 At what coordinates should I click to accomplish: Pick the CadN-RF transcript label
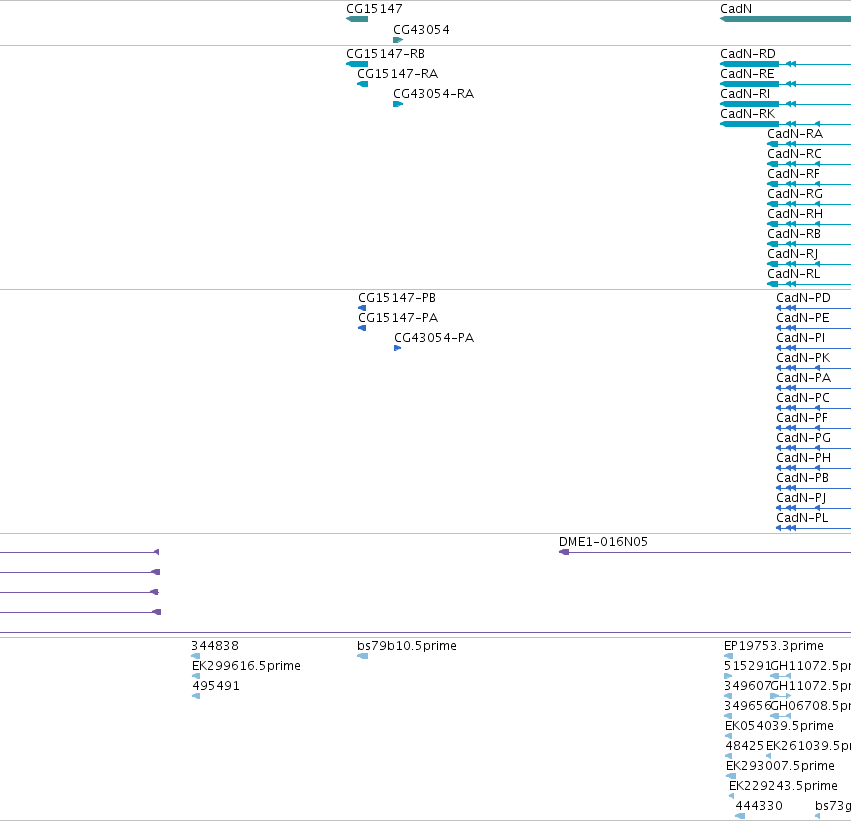click(x=793, y=174)
